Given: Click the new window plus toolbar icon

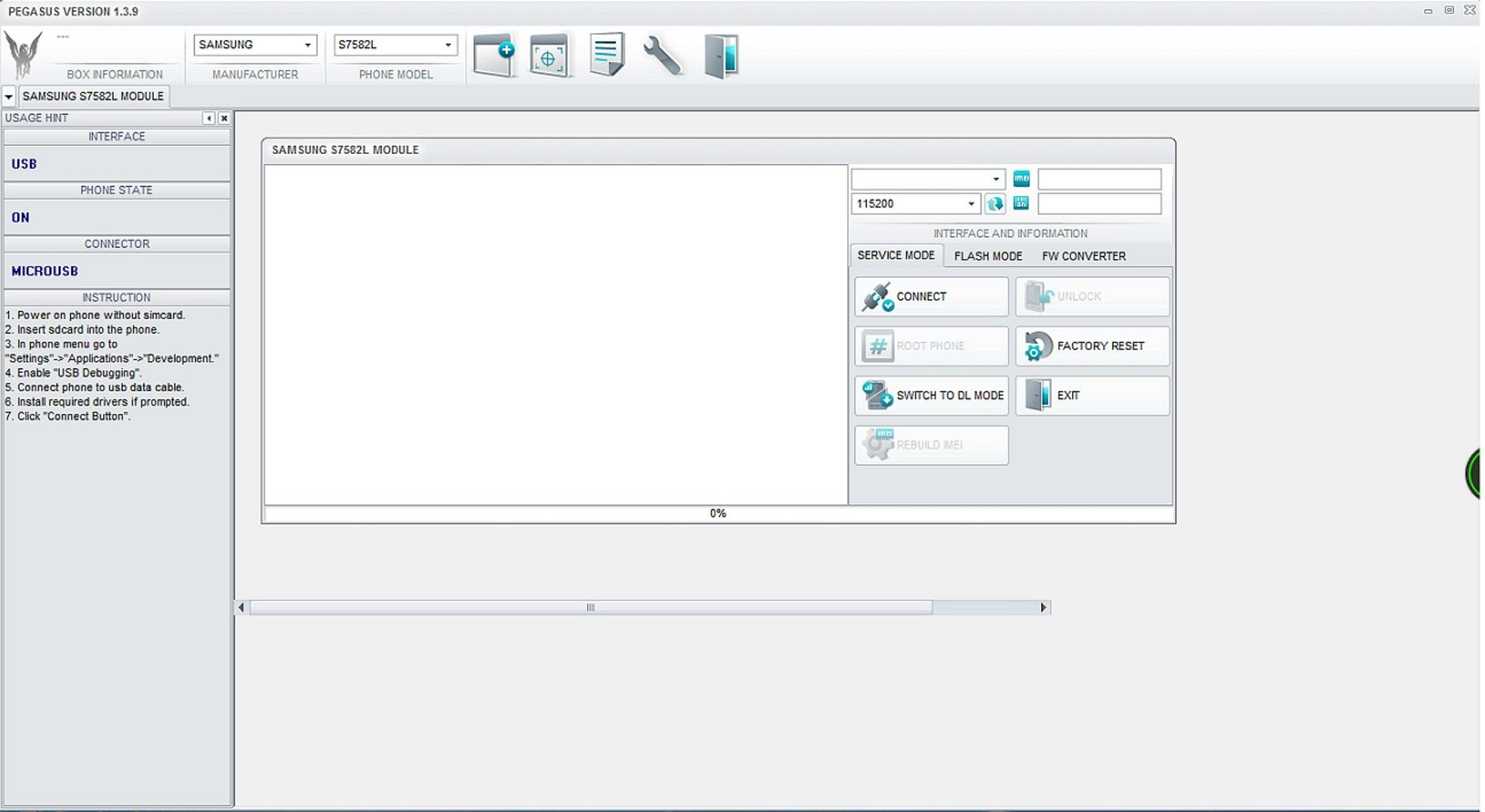Looking at the screenshot, I should tap(494, 55).
